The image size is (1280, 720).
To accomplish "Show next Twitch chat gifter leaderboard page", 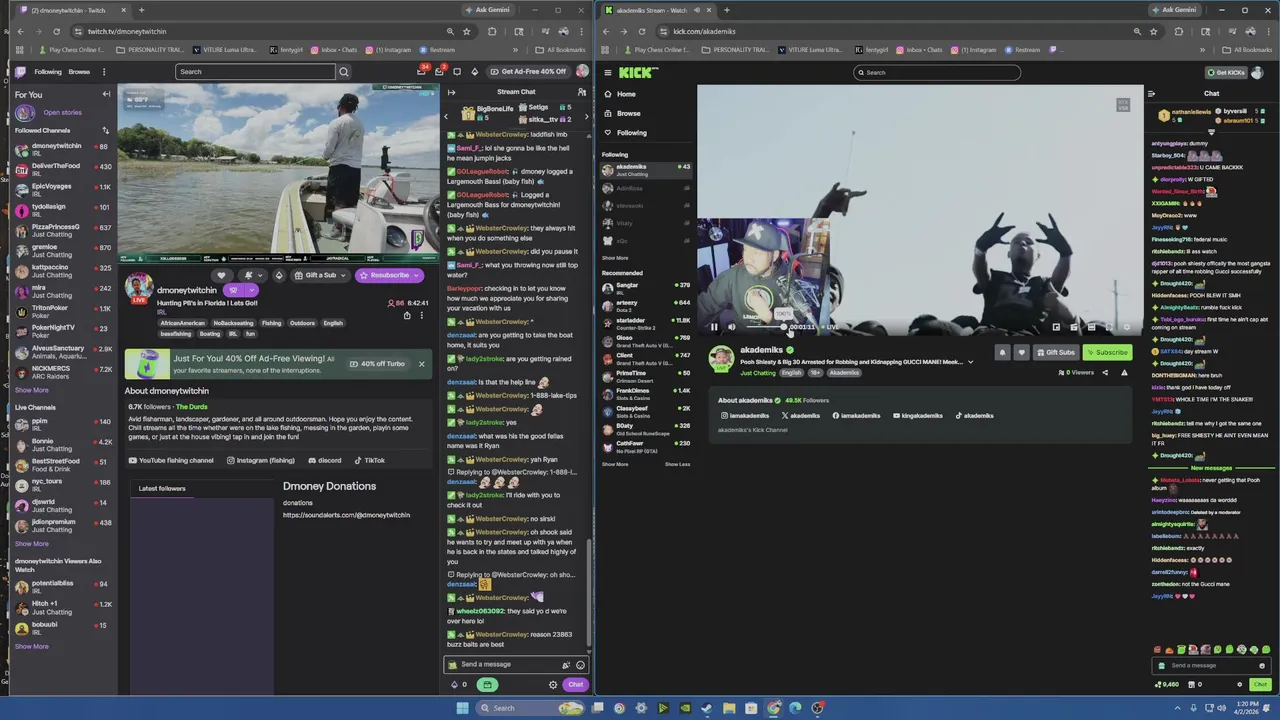I will pyautogui.click(x=587, y=117).
